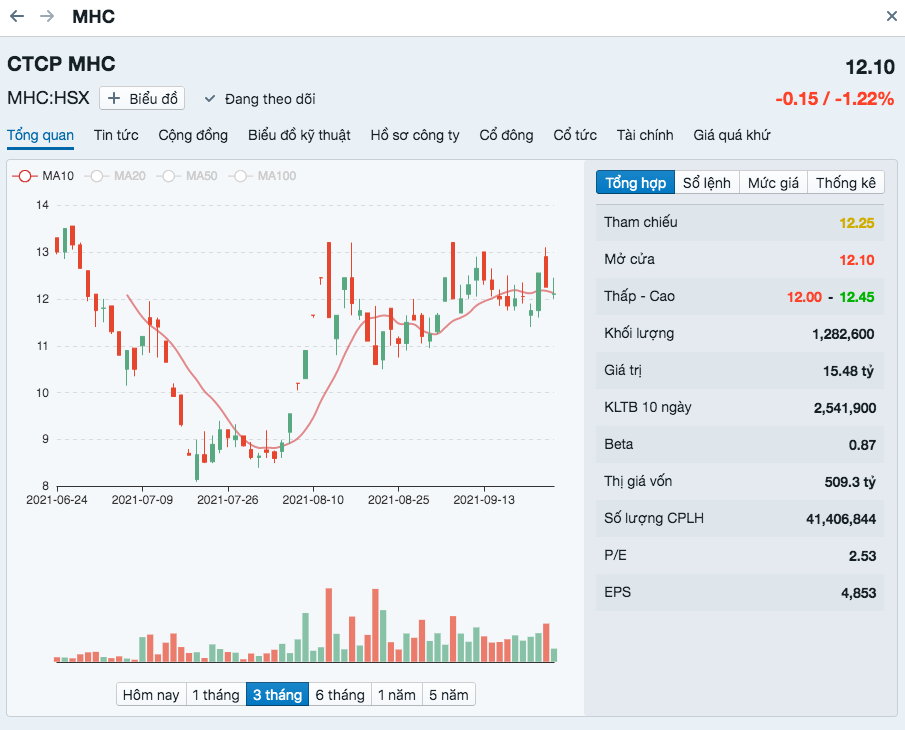The height and width of the screenshot is (730, 905).
Task: Select the Sổ lệnh panel tab
Action: click(x=706, y=183)
